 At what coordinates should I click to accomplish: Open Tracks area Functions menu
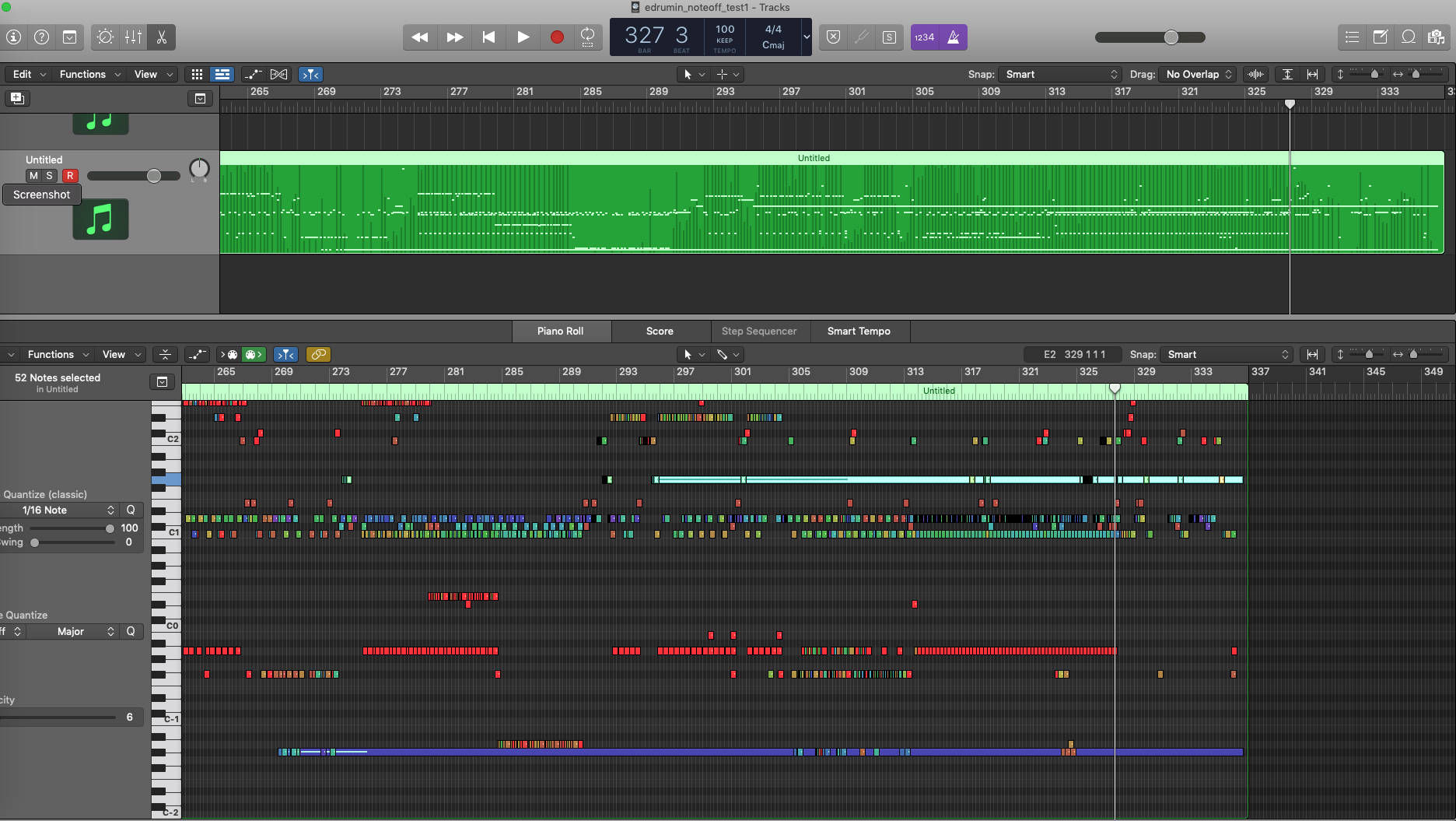(x=89, y=74)
